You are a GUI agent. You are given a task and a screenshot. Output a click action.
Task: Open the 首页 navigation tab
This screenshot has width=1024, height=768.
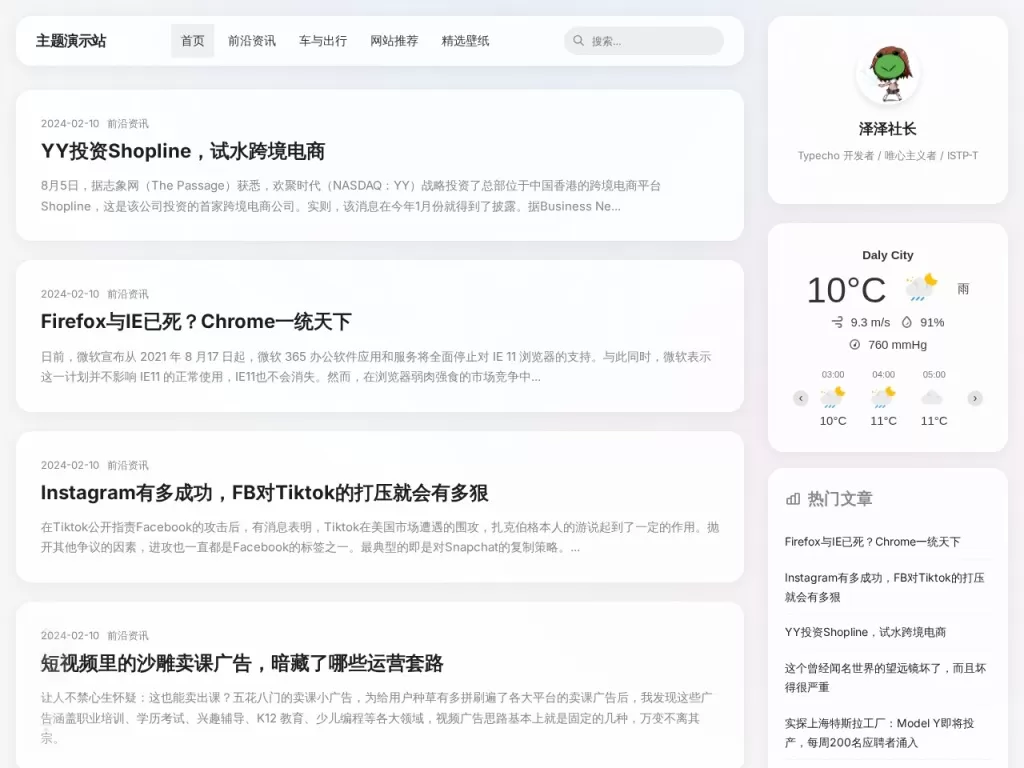point(192,41)
